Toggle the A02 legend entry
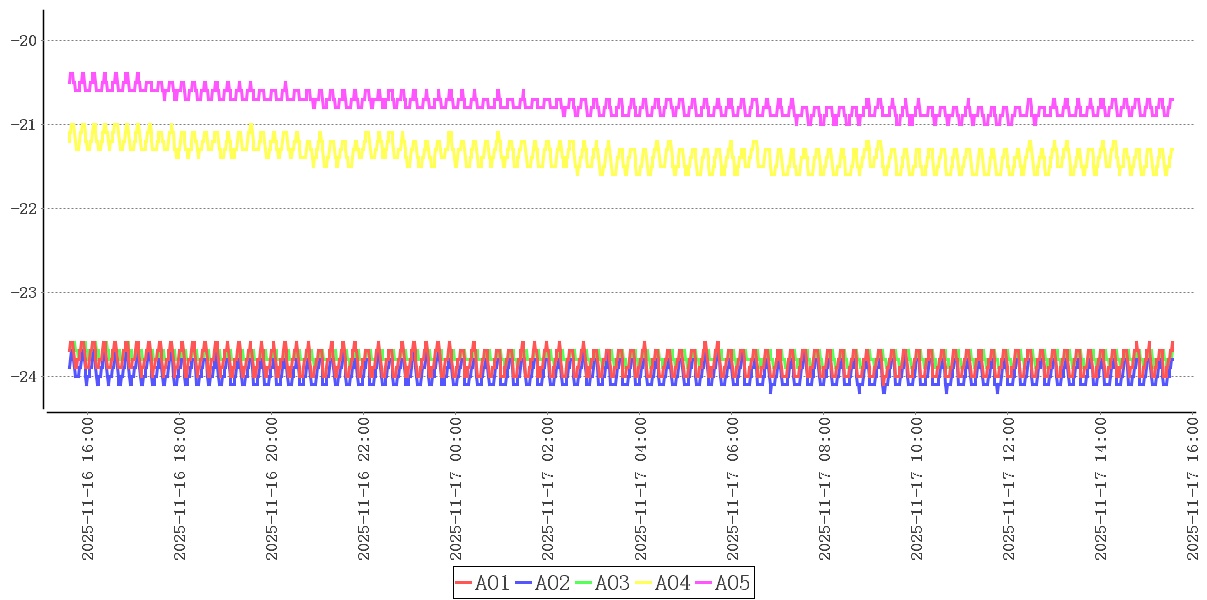The height and width of the screenshot is (600, 1207). click(x=543, y=583)
